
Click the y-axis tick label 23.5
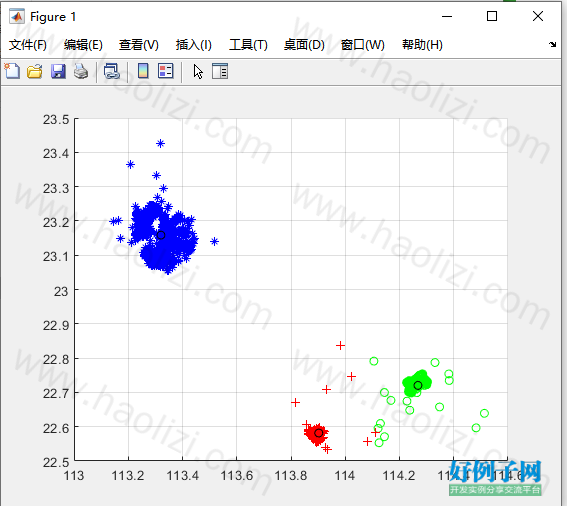coord(56,120)
